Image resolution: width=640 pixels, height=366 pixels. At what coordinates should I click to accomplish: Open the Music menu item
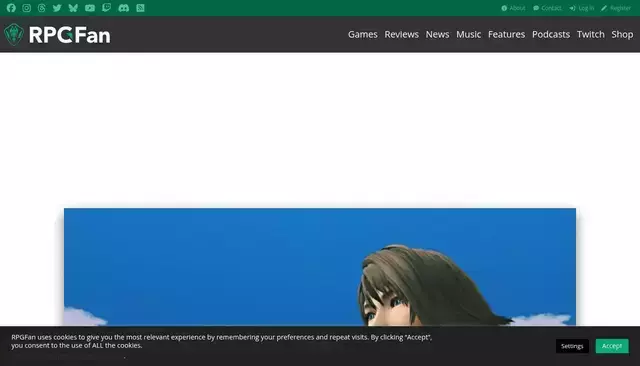469,34
